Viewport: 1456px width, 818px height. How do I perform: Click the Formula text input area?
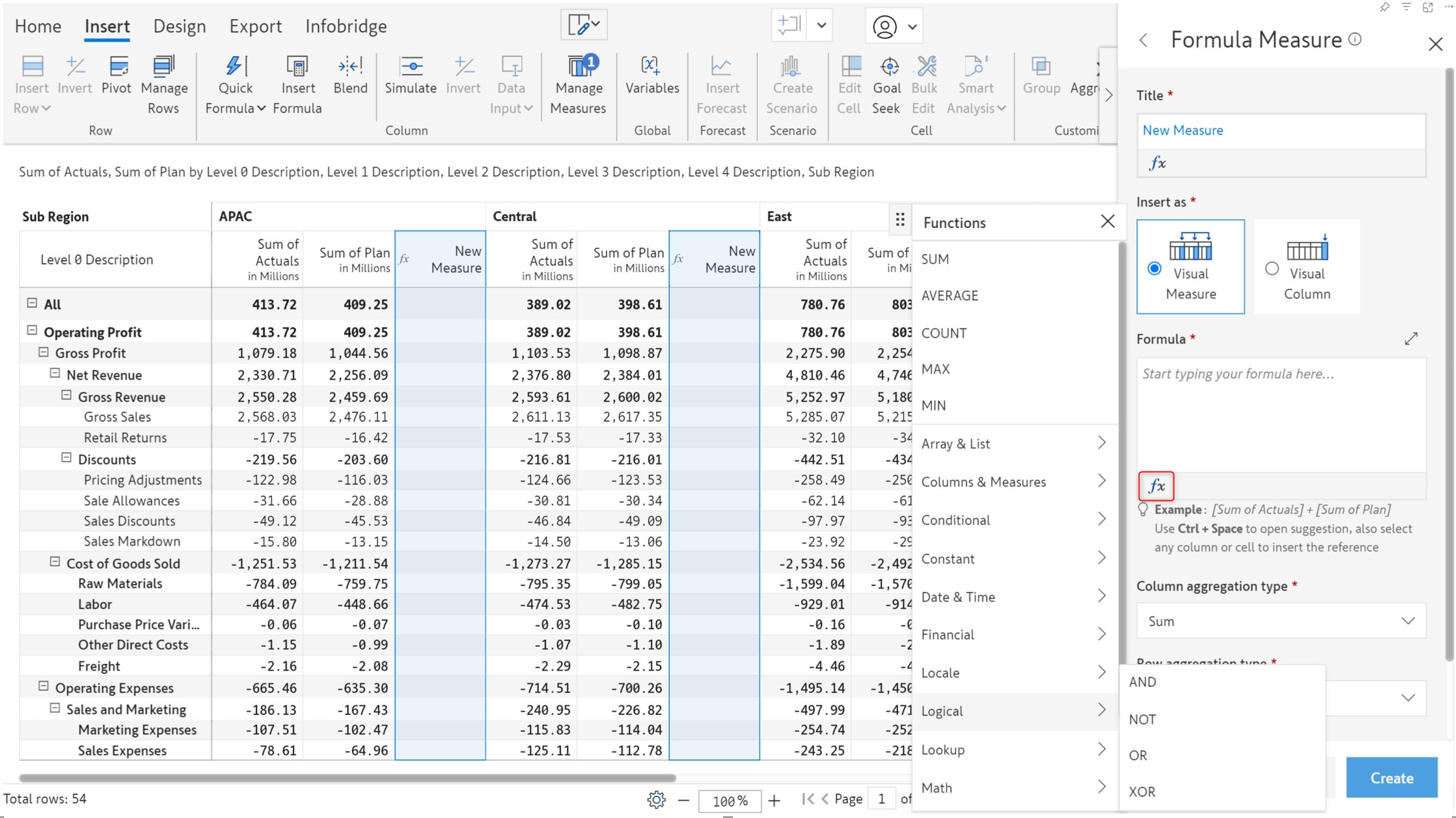point(1280,414)
